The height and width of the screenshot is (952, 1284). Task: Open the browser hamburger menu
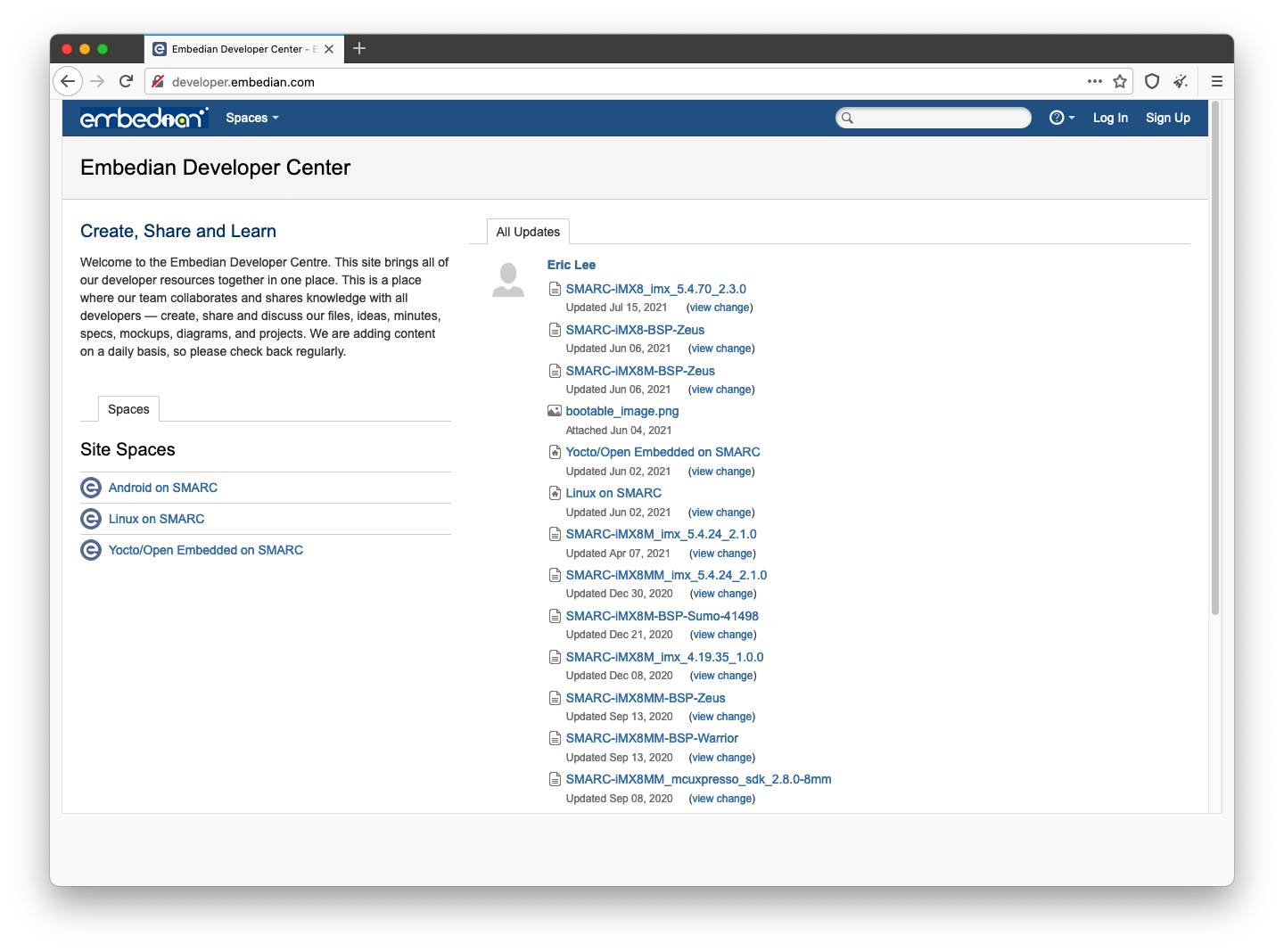(x=1217, y=81)
